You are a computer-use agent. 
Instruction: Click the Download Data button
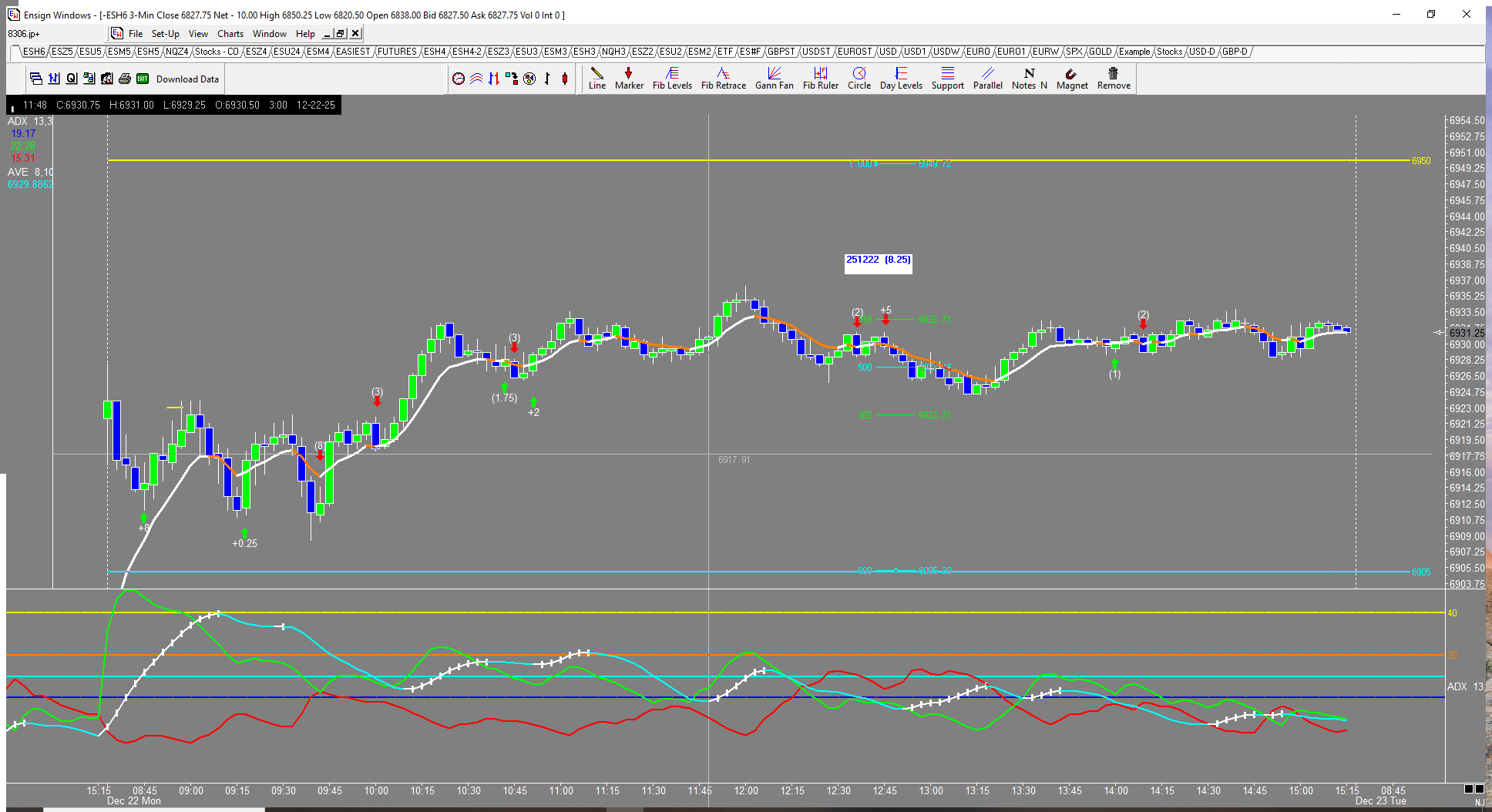point(187,79)
